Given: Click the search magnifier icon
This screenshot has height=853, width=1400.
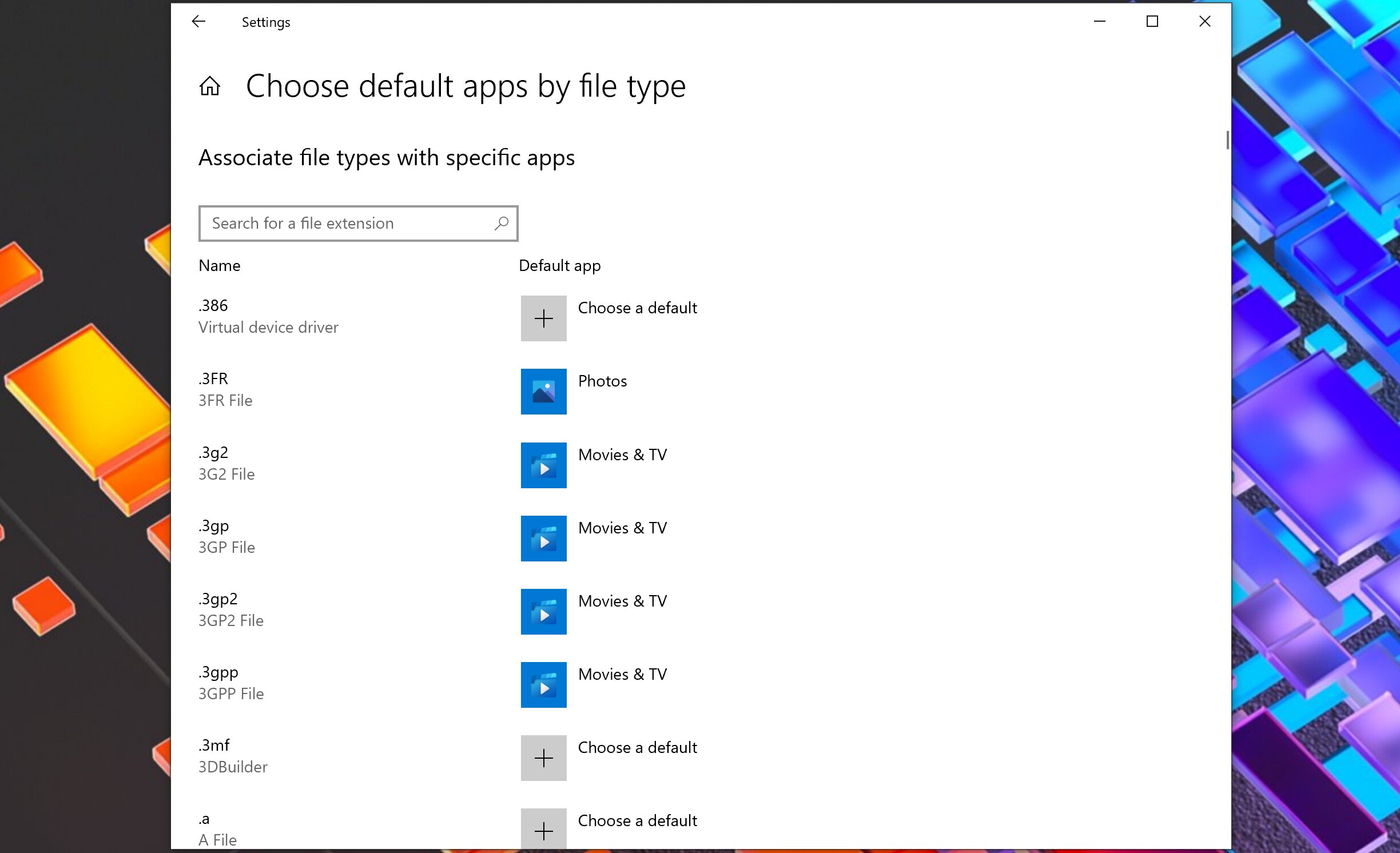Looking at the screenshot, I should pos(502,223).
